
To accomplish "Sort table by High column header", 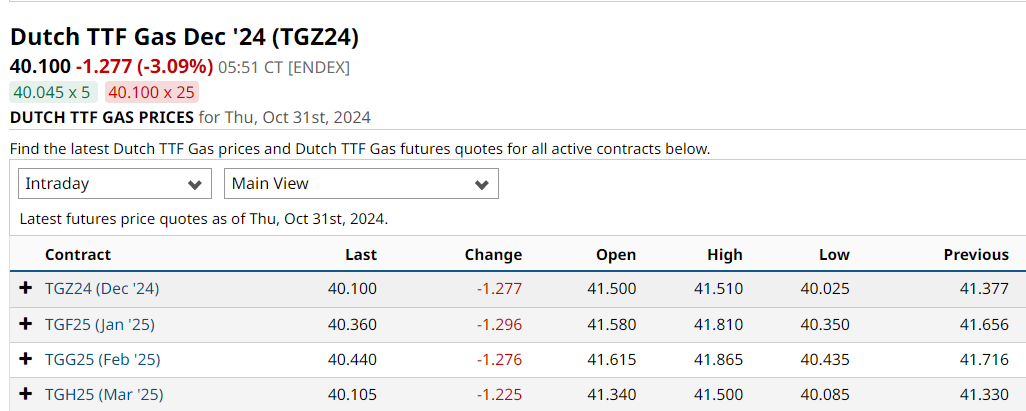I will [x=725, y=255].
